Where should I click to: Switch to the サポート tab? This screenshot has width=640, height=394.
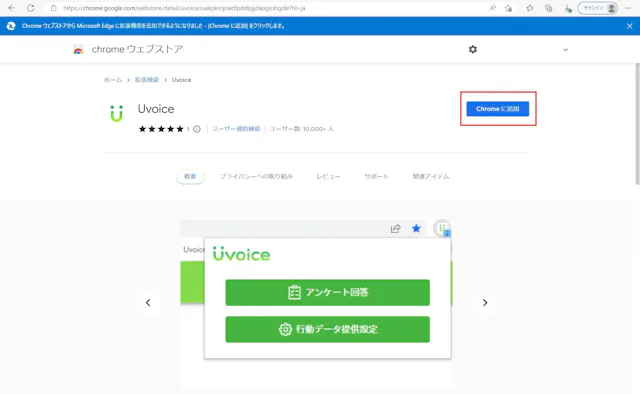click(376, 176)
